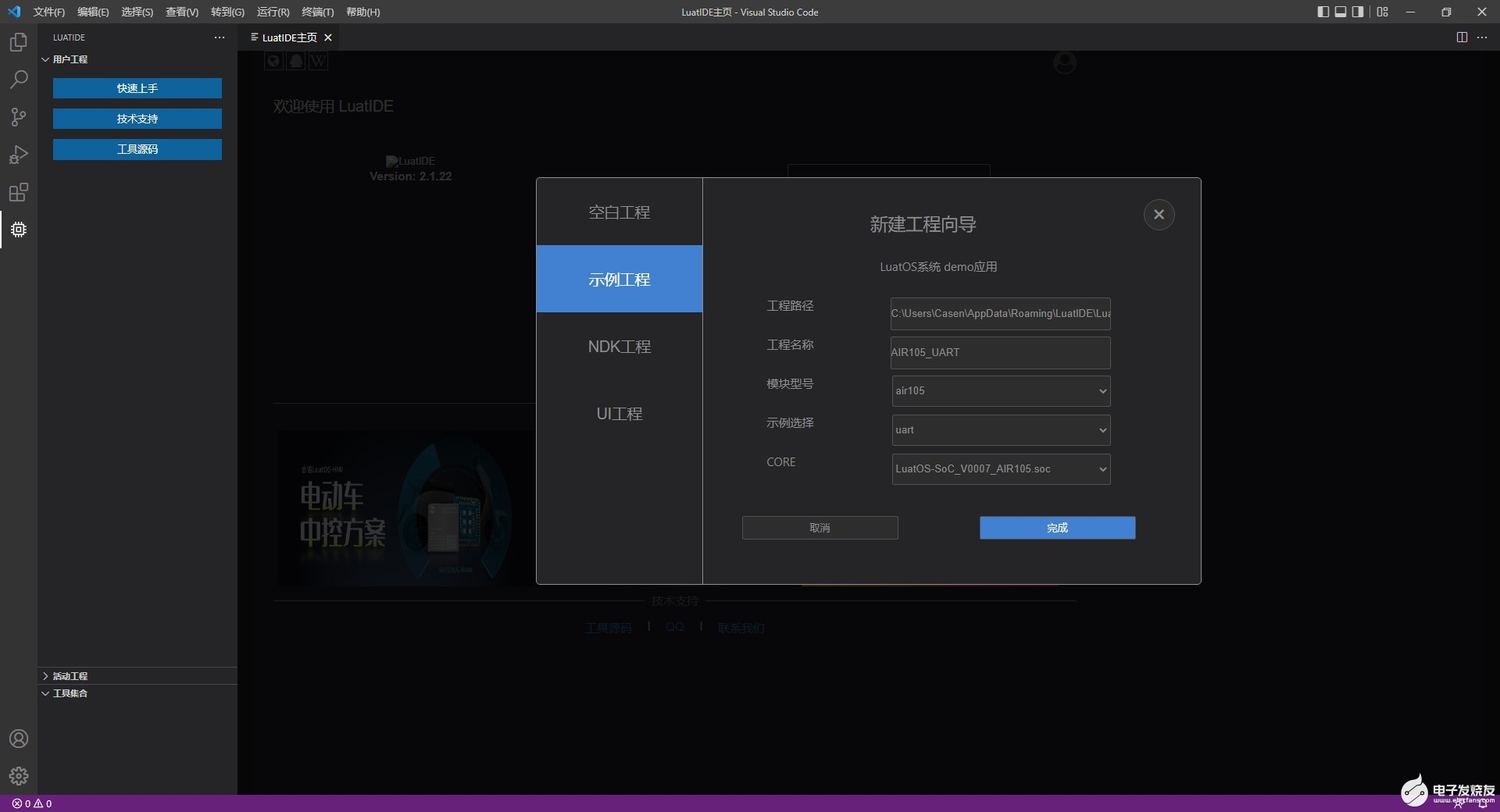This screenshot has width=1500, height=812.
Task: Click the 技术支持 sidebar button
Action: point(137,119)
